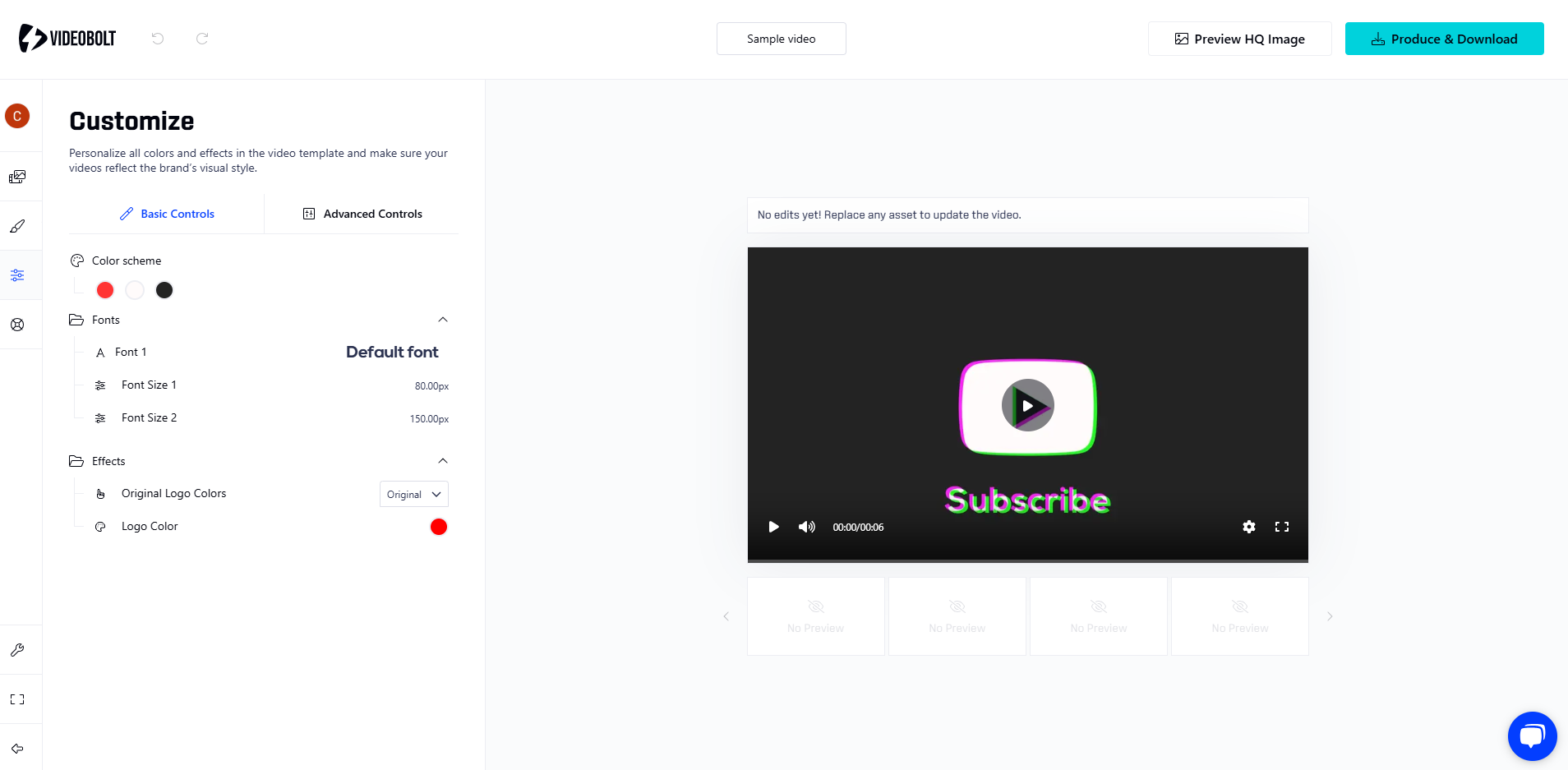Mute the video preview audio

pos(807,527)
